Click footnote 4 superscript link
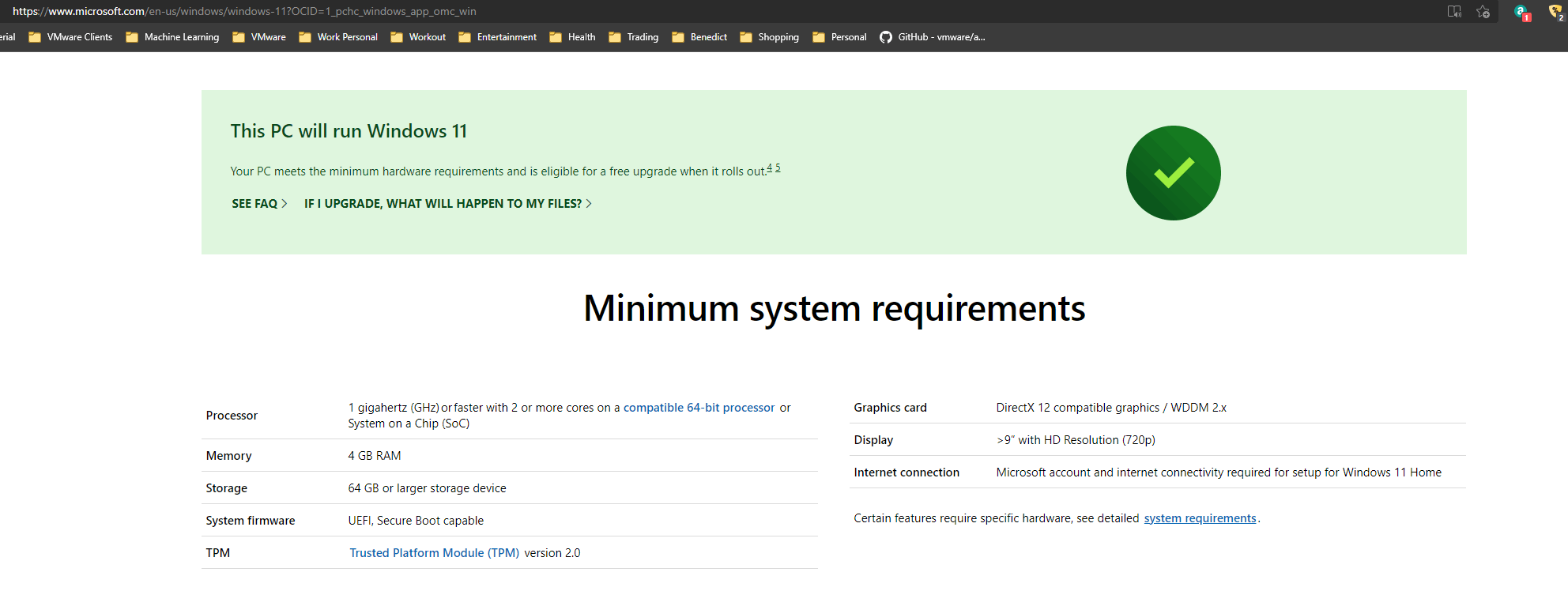Image resolution: width=1568 pixels, height=591 pixels. point(770,168)
